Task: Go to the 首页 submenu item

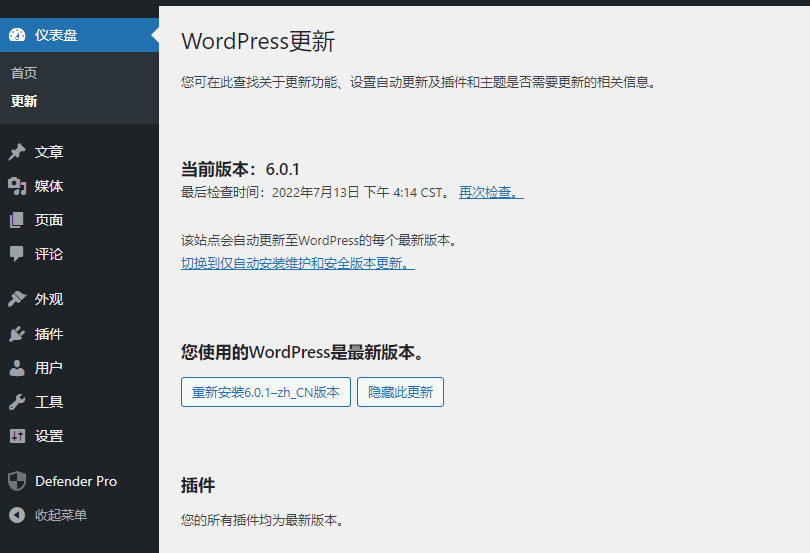Action: click(x=24, y=73)
